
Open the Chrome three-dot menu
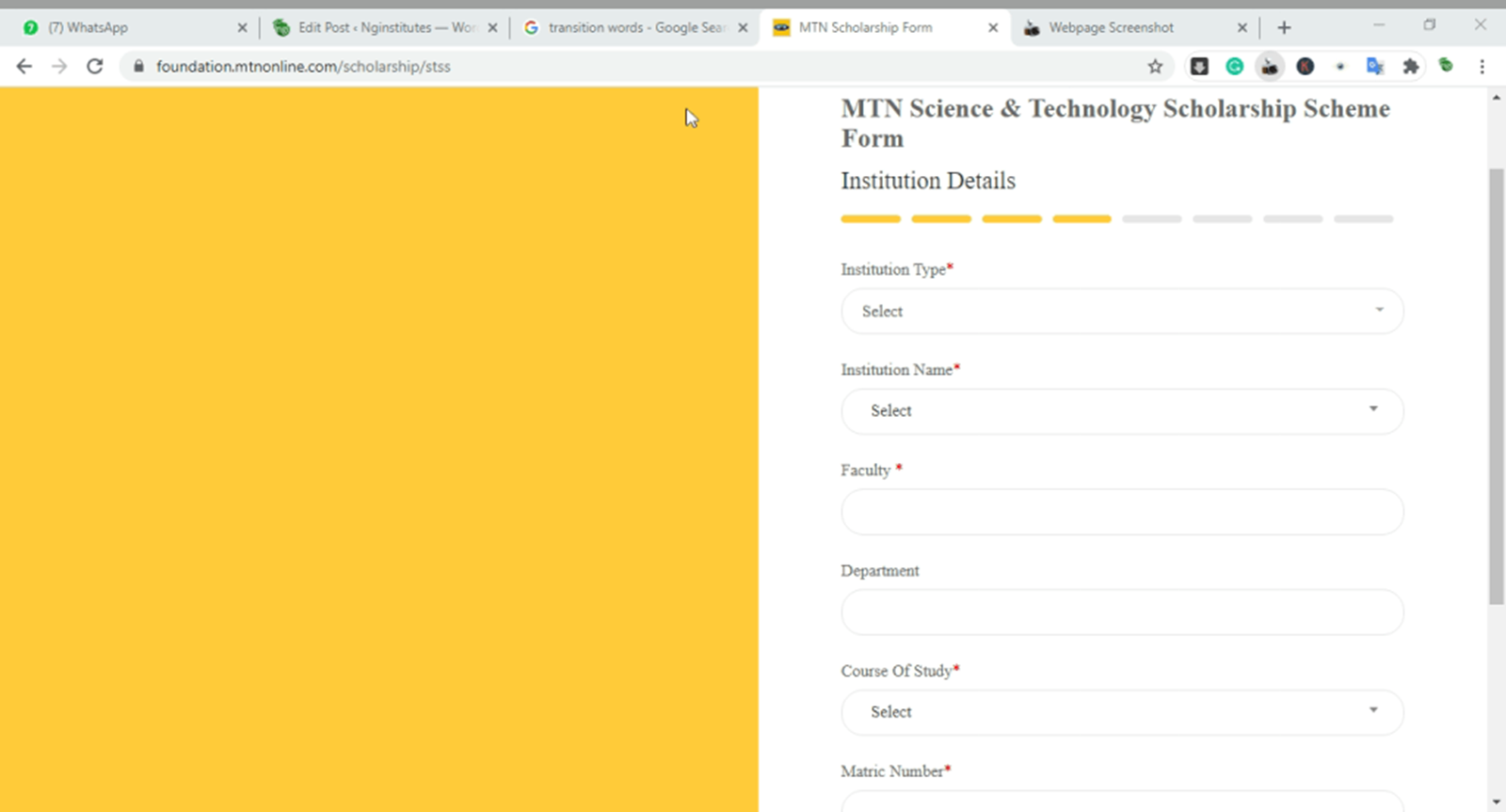point(1482,66)
